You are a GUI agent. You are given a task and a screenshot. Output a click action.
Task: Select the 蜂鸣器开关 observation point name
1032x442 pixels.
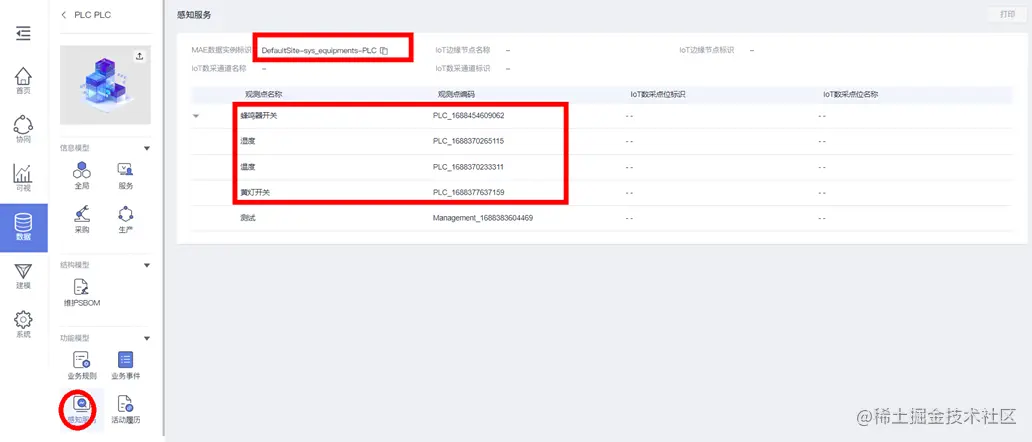coord(259,116)
